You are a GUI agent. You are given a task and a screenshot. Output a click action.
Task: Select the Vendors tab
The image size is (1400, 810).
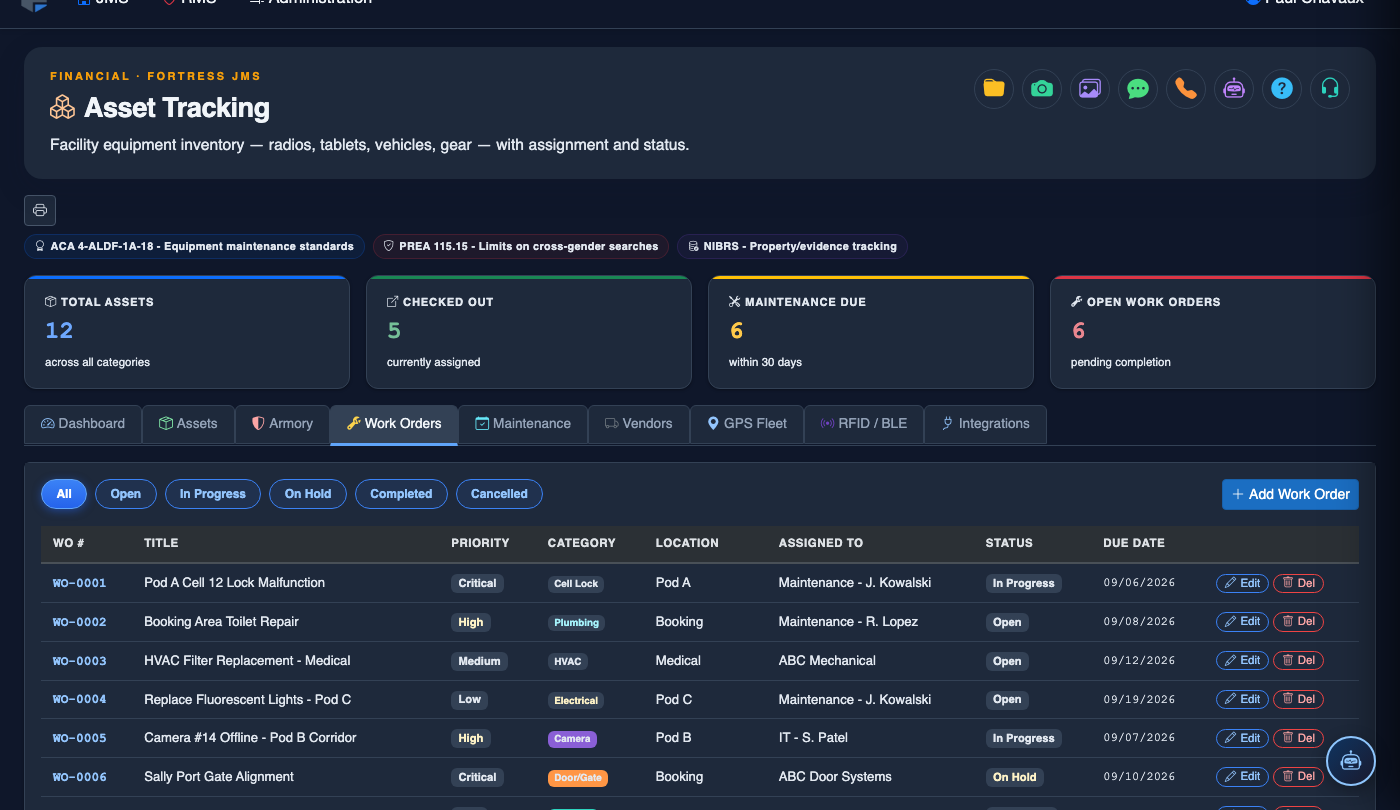pyautogui.click(x=638, y=424)
